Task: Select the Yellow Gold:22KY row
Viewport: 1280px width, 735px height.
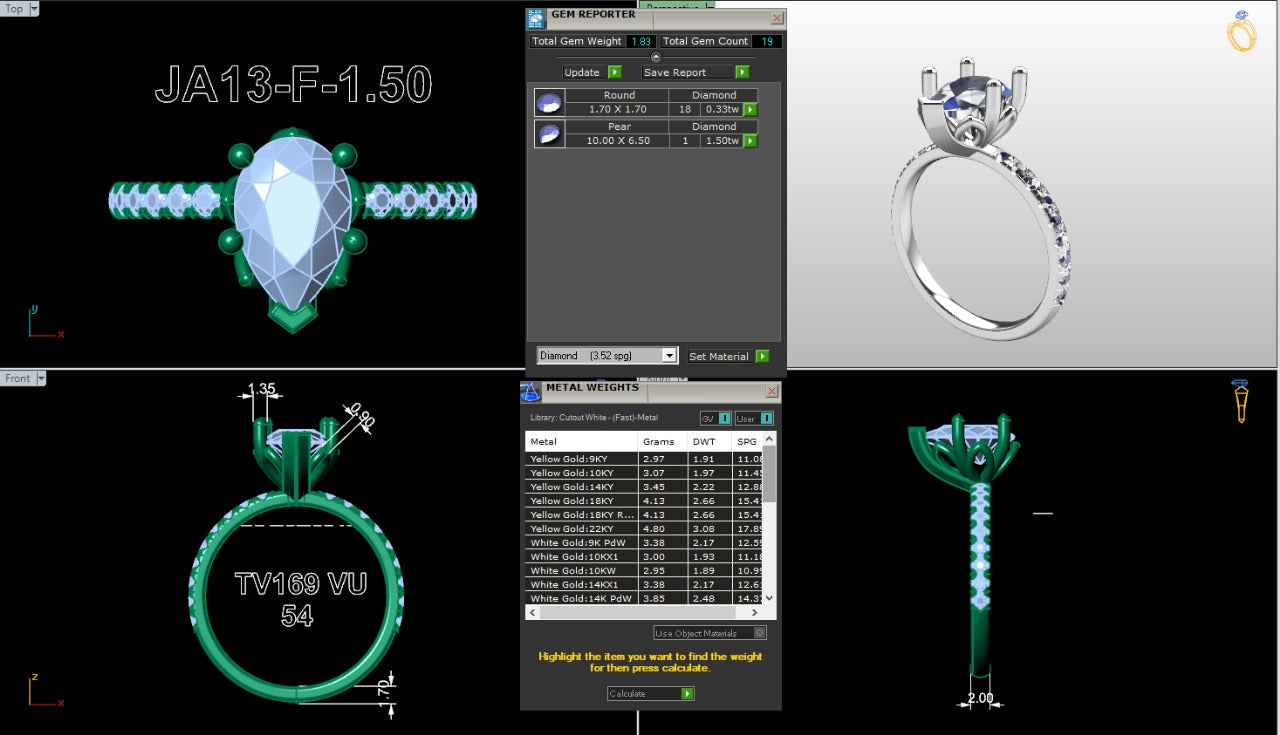Action: (644, 529)
